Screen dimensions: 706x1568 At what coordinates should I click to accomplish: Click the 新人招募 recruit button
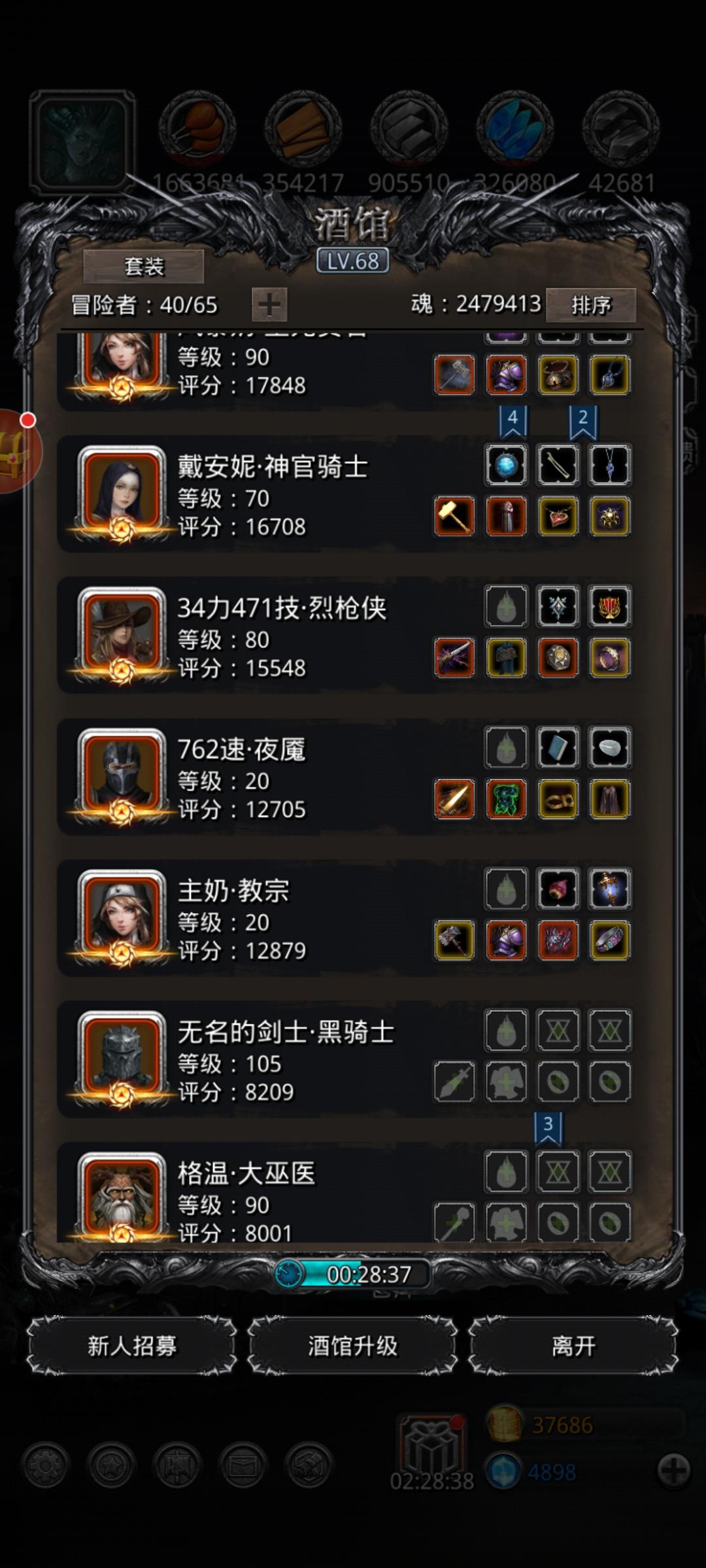tap(132, 1346)
